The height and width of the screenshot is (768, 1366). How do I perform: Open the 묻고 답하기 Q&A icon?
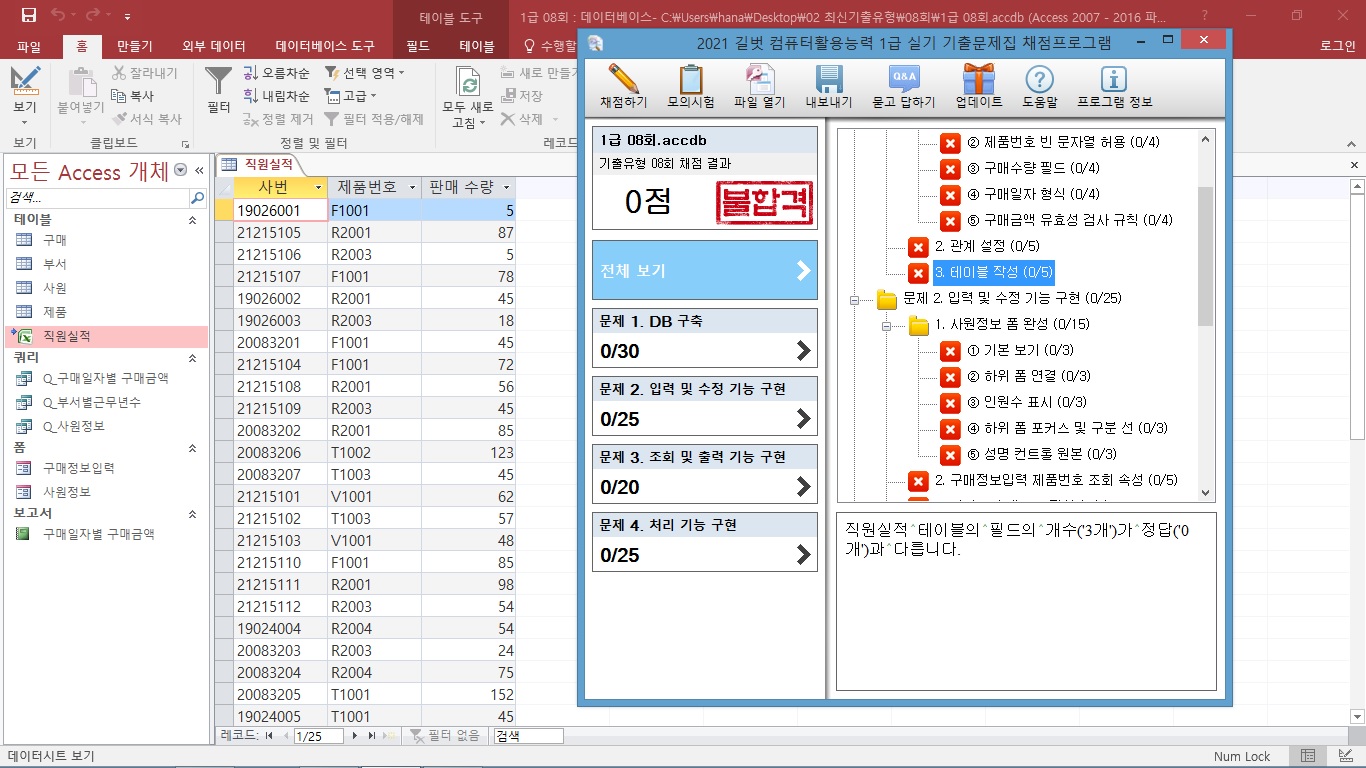pyautogui.click(x=903, y=80)
